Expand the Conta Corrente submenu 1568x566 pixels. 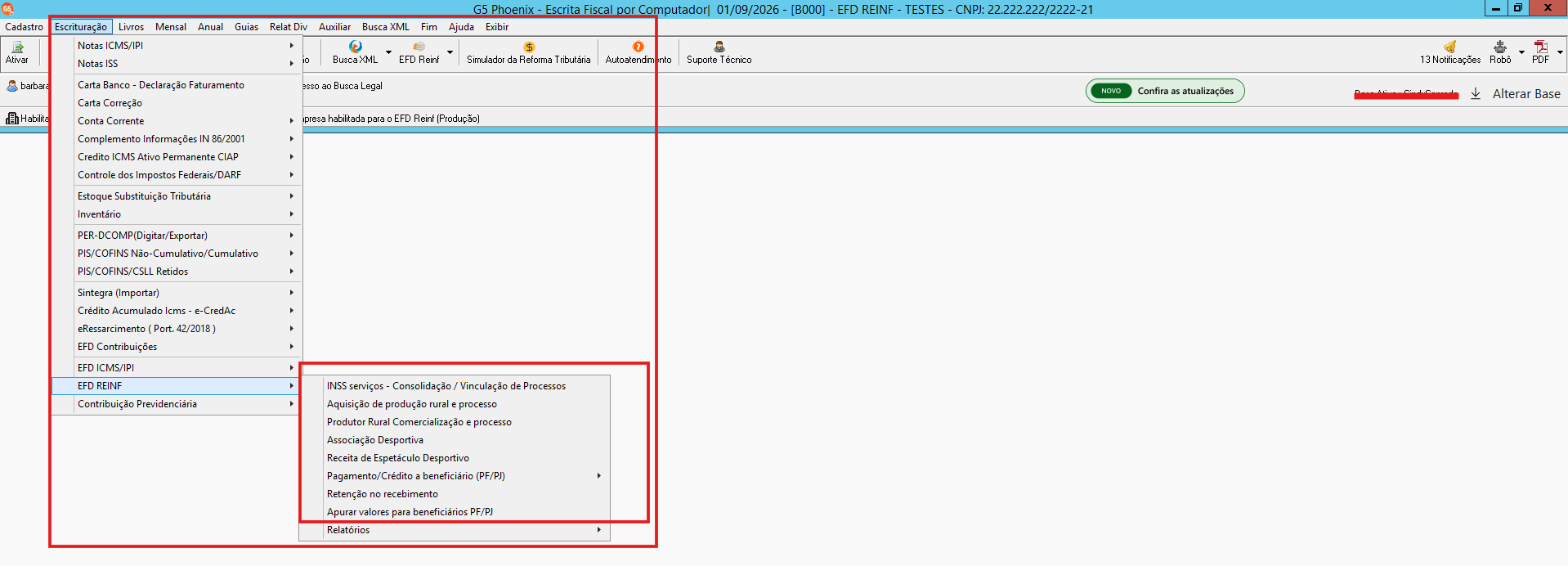291,121
